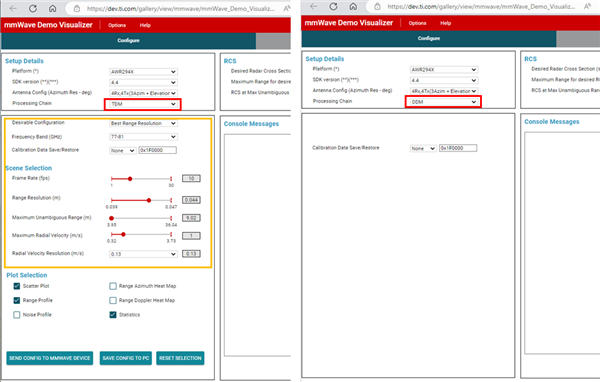Click the RCS heading in the right window
Viewport: 600px width, 382px height.
pos(530,59)
